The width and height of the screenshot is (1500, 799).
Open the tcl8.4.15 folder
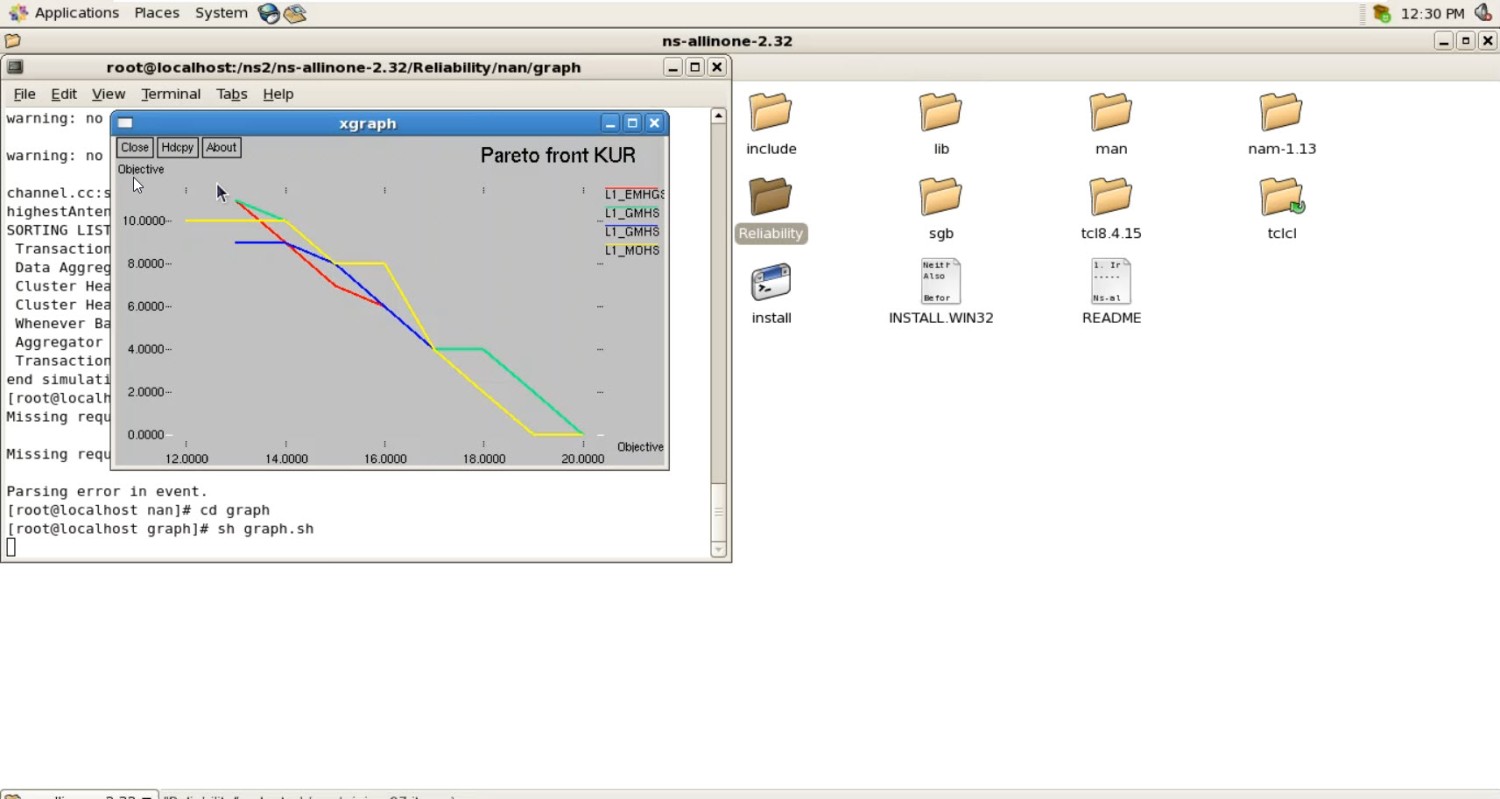tap(1110, 197)
